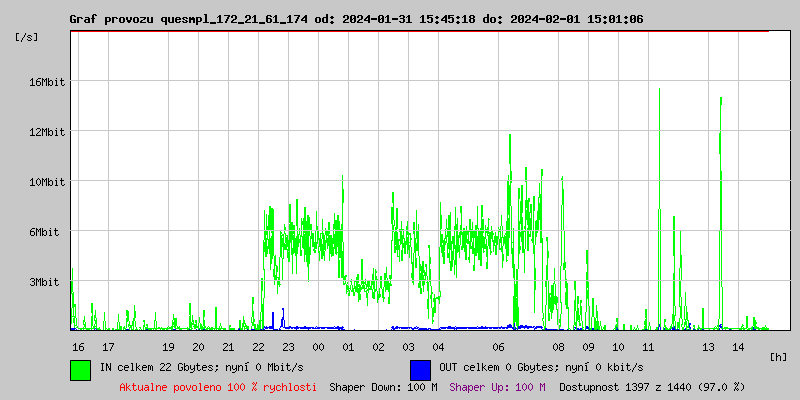This screenshot has height=400, width=800.
Task: Select the 16Mbit label on the y-axis
Action: [x=46, y=82]
